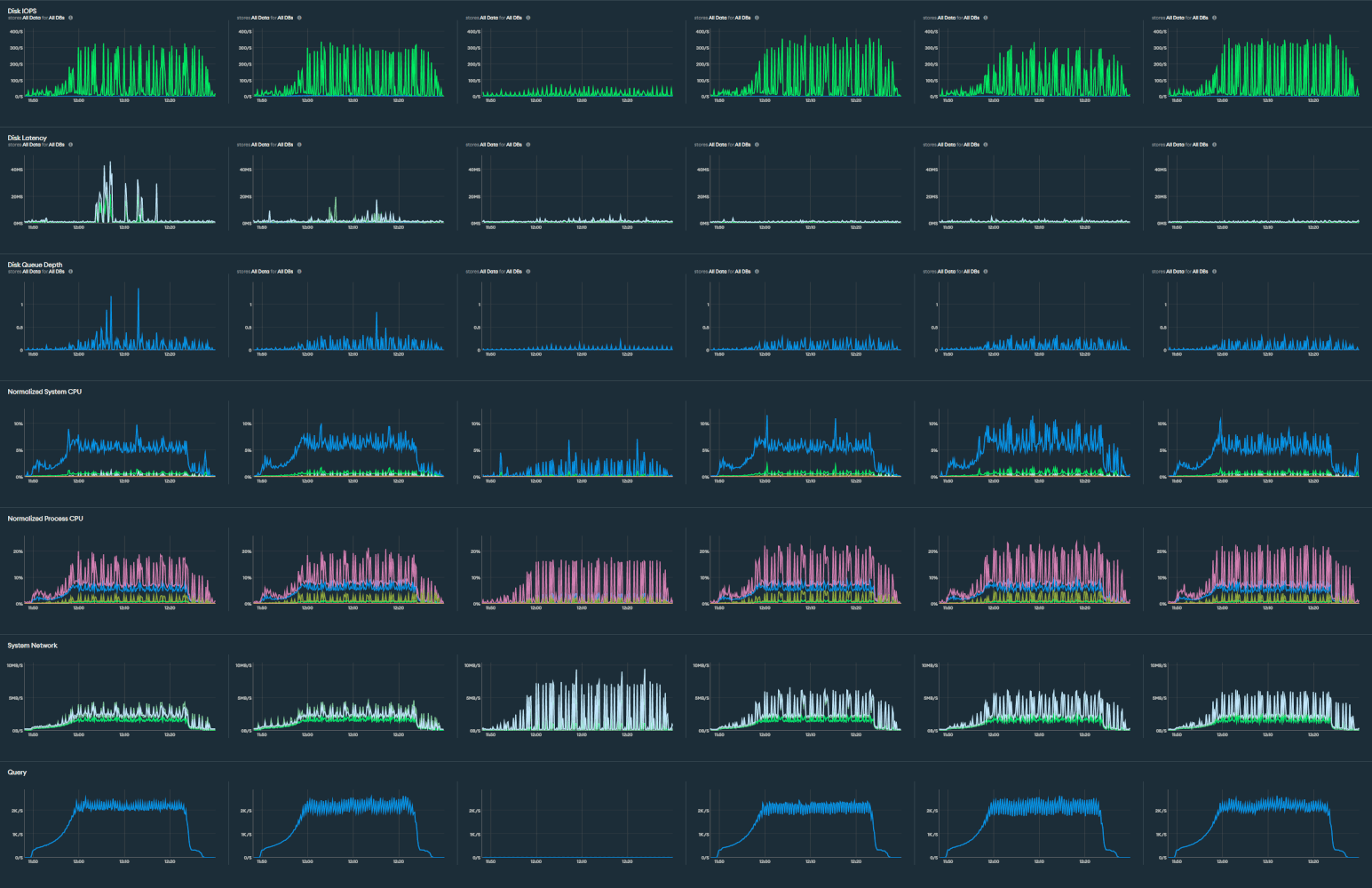Open the info tooltip icon on the first Disk IOPS chart
1372x888 pixels.
(70, 17)
